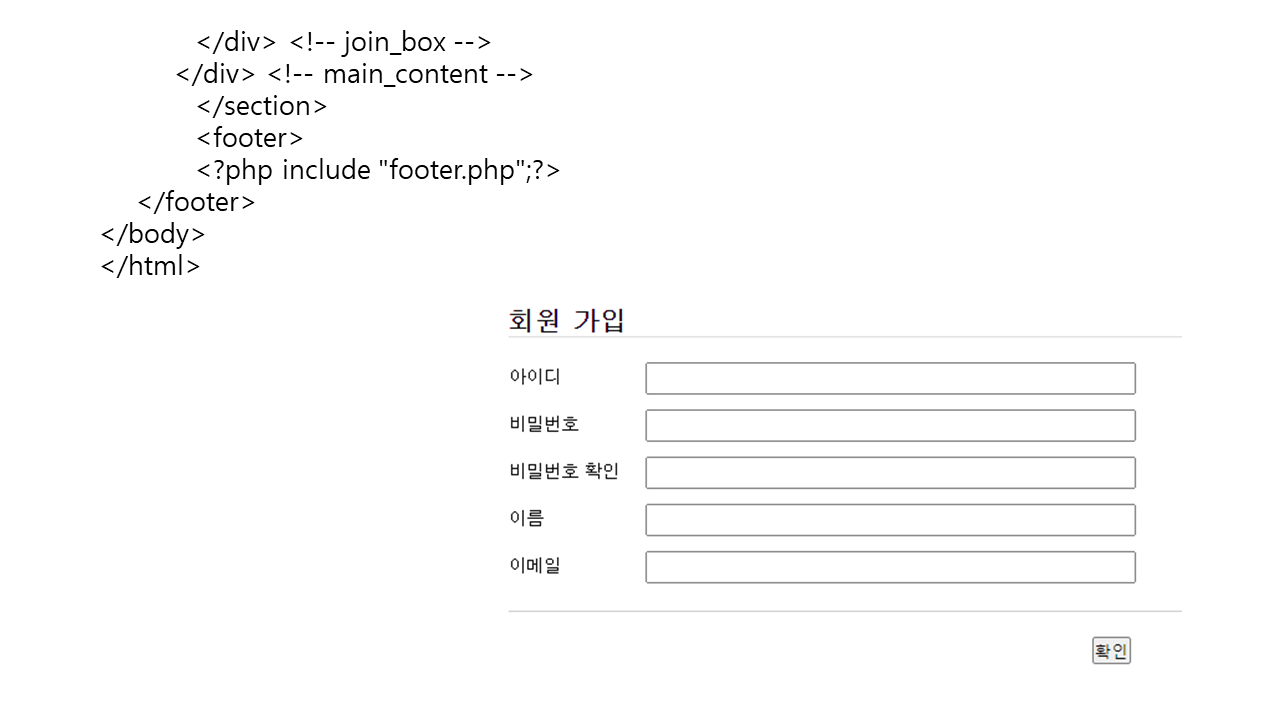Focus the 비밀번호 text box
Screen dimensions: 1280x720
pyautogui.click(x=890, y=426)
